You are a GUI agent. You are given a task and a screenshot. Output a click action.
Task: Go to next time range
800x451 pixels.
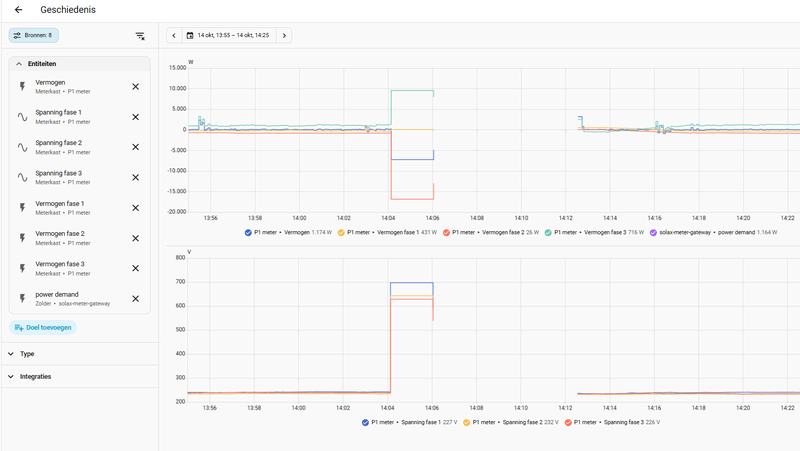284,36
